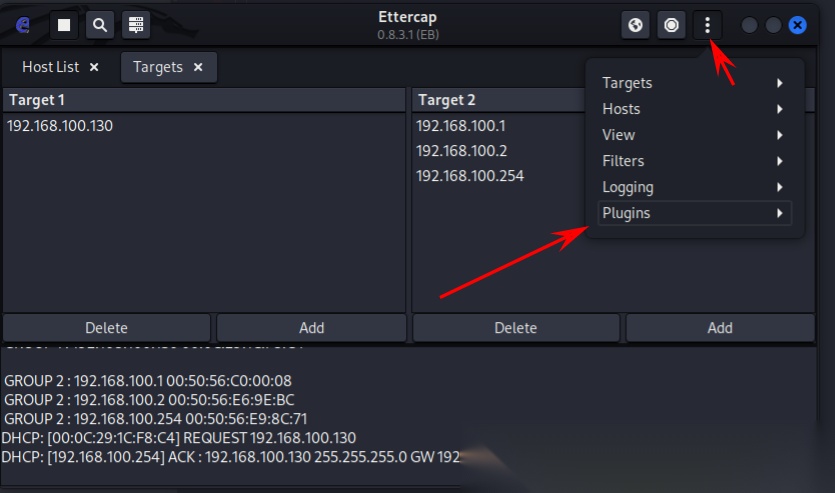Click the stop MITM circle icon
This screenshot has height=493, width=835.
coord(672,25)
